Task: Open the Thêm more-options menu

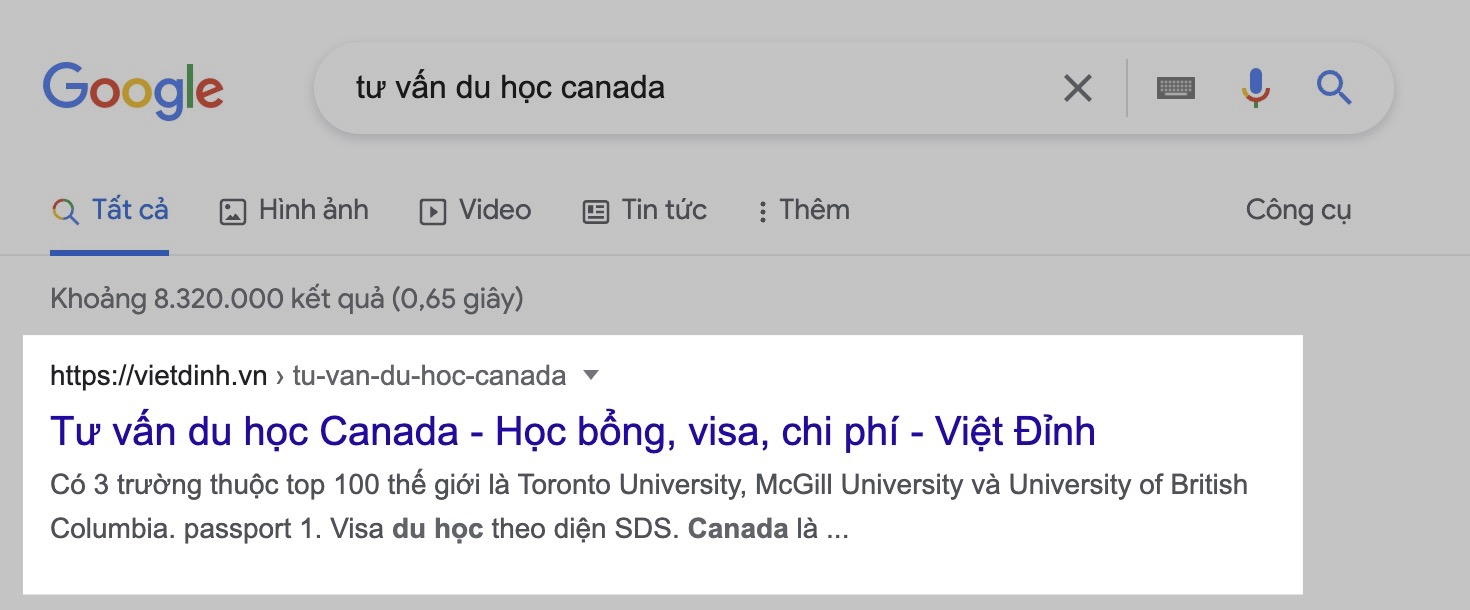Action: click(803, 210)
